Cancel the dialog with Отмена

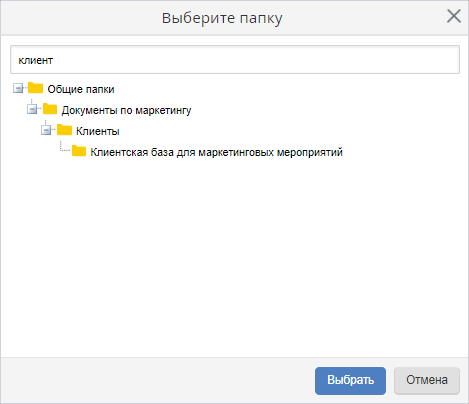427,381
